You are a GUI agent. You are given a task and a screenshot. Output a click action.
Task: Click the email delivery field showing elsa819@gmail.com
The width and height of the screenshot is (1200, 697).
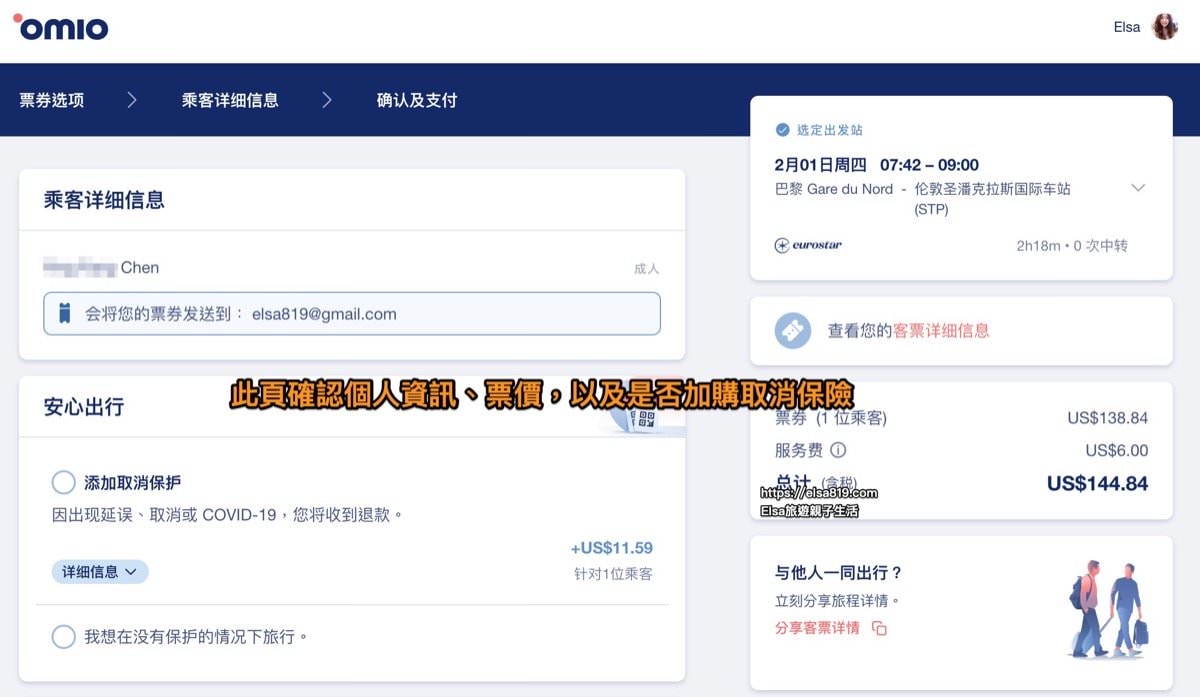pyautogui.click(x=350, y=313)
